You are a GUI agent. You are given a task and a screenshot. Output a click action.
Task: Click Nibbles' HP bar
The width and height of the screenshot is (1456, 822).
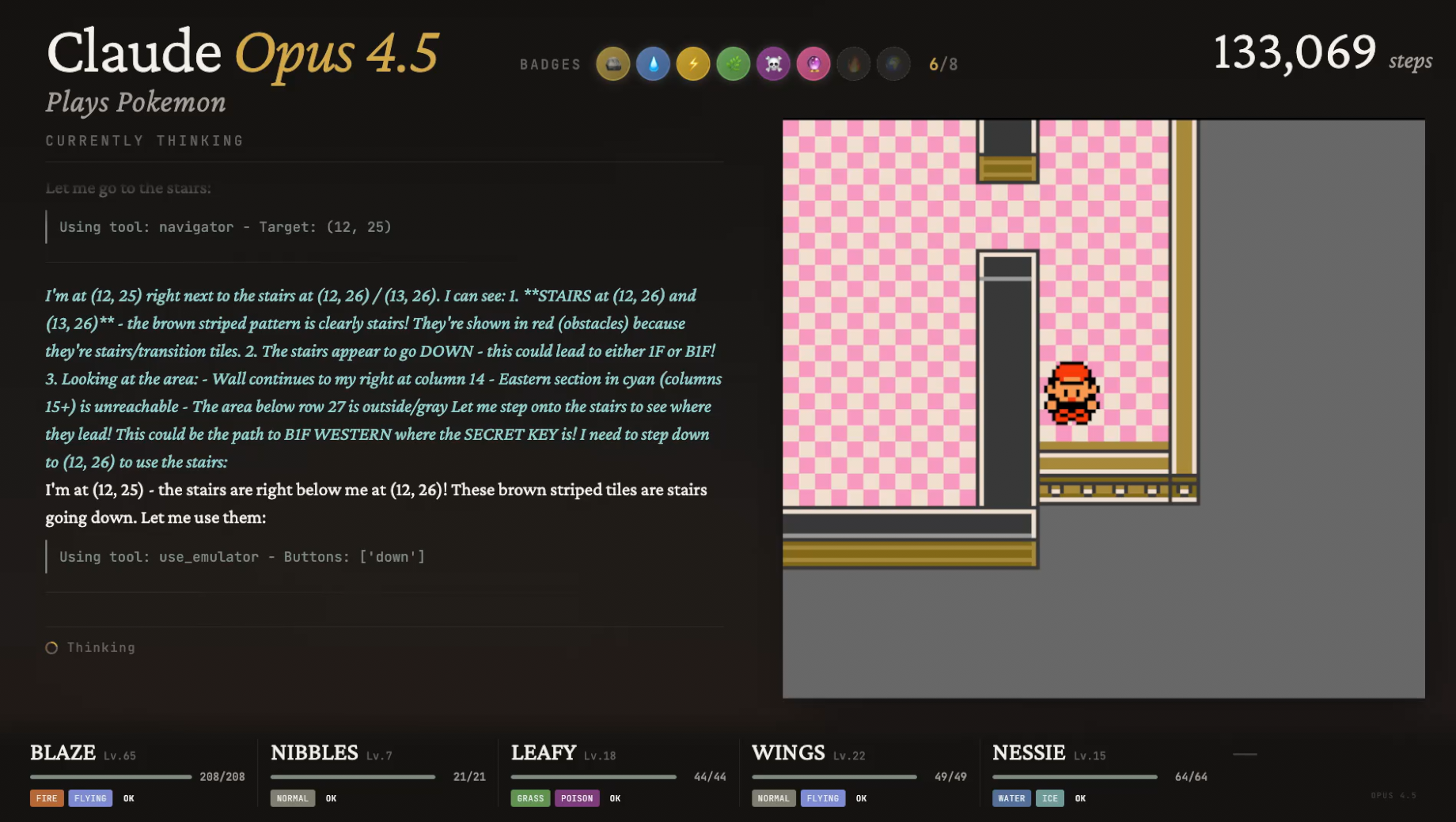click(x=353, y=777)
